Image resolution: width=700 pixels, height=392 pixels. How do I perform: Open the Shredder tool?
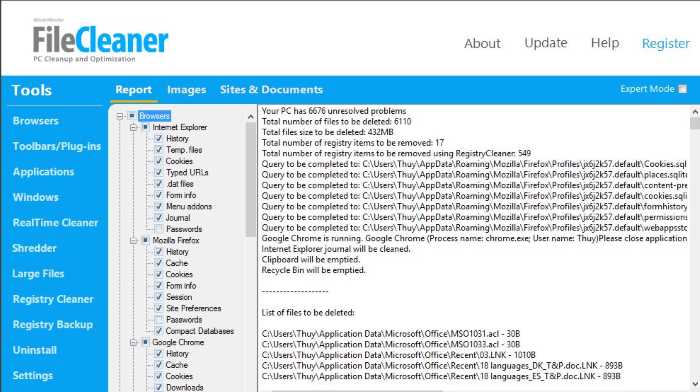[34, 248]
